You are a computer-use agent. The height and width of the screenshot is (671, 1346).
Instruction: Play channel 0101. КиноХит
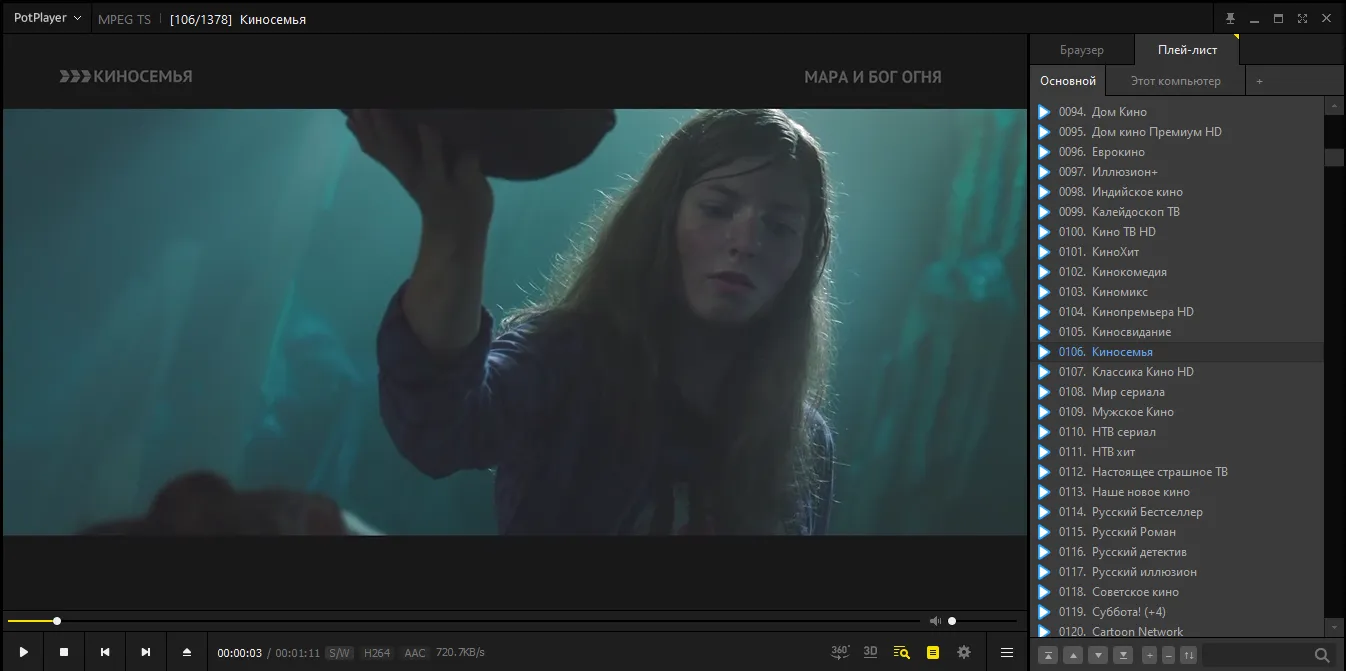click(x=1176, y=252)
